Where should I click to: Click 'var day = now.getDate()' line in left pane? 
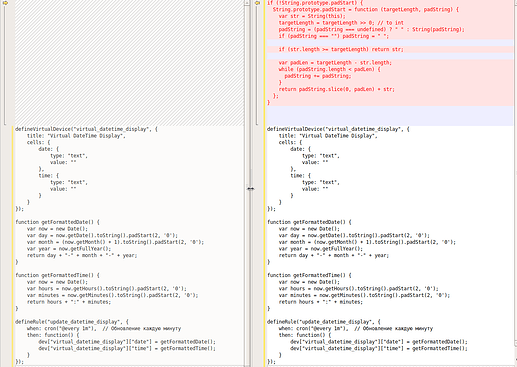102,235
